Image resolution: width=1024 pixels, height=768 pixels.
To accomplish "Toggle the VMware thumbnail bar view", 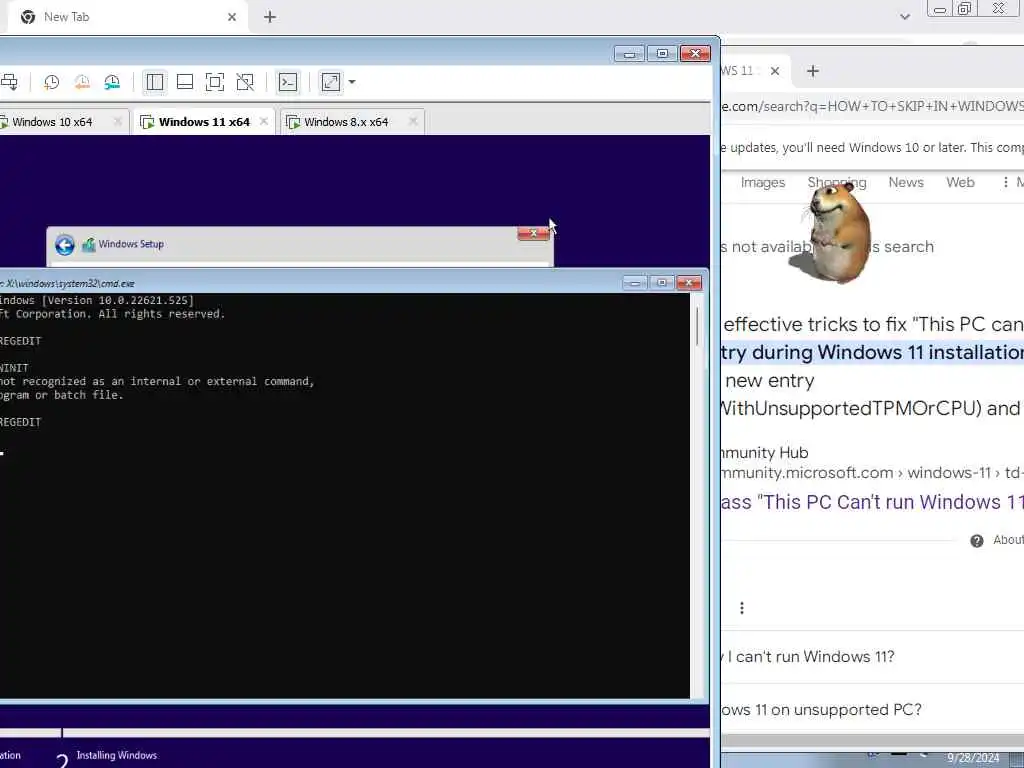I will (x=185, y=82).
